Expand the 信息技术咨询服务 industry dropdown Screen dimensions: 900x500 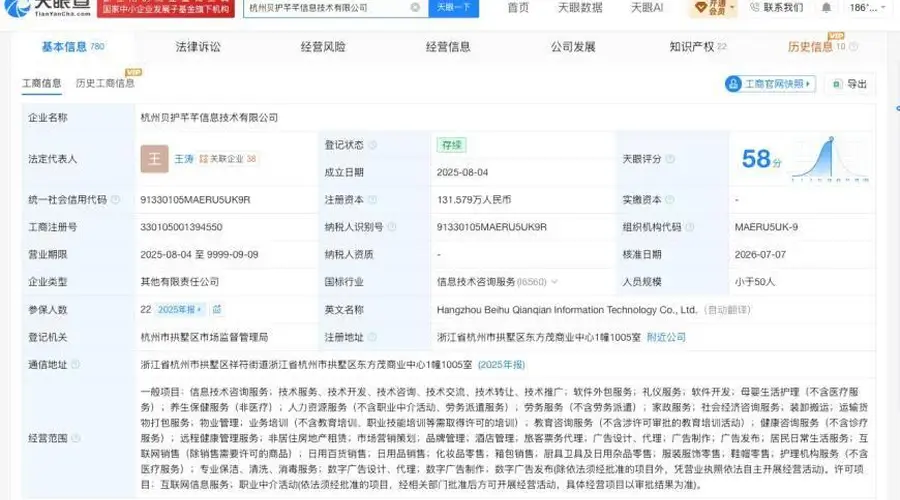(554, 282)
